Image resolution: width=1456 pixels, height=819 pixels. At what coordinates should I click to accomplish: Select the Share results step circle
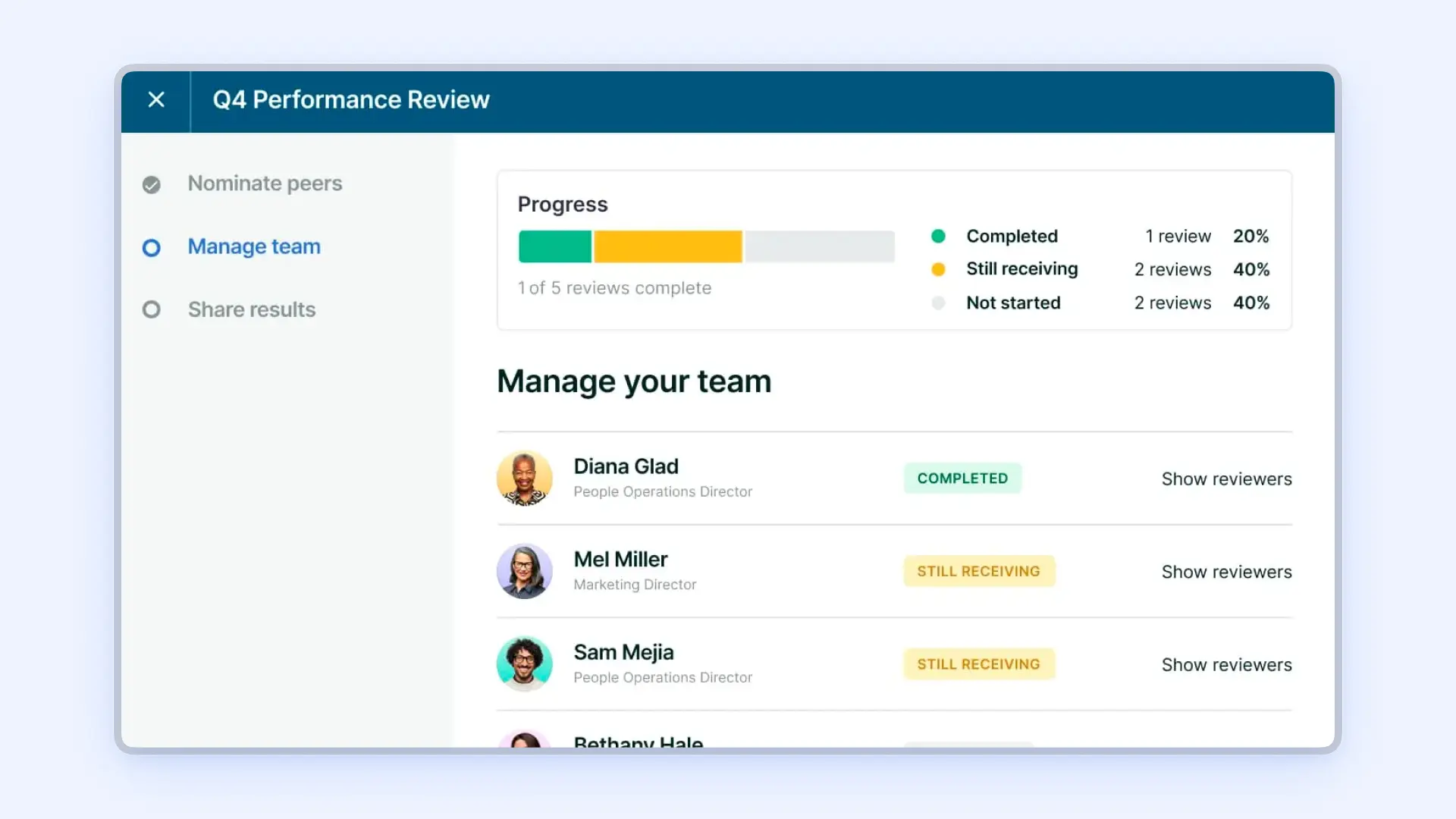click(152, 309)
